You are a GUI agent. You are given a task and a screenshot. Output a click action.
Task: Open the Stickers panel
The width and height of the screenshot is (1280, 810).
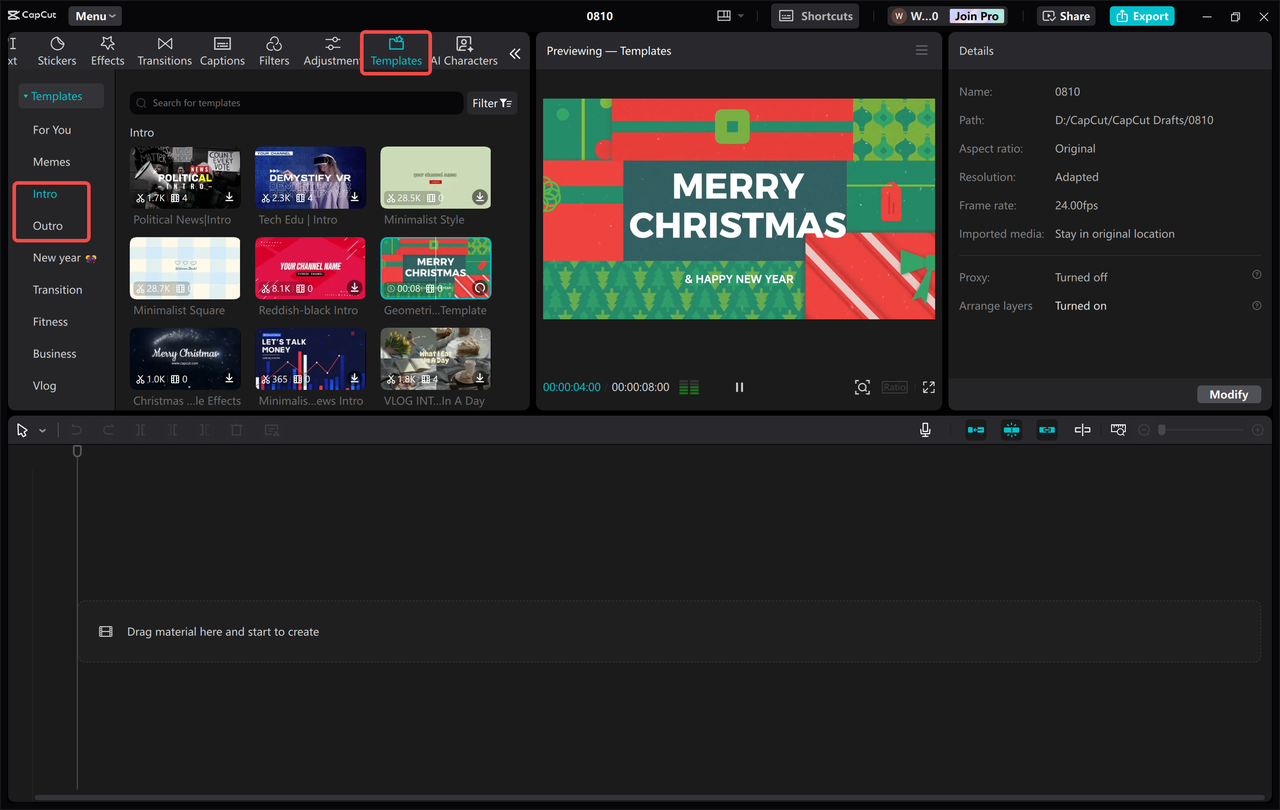pyautogui.click(x=57, y=50)
